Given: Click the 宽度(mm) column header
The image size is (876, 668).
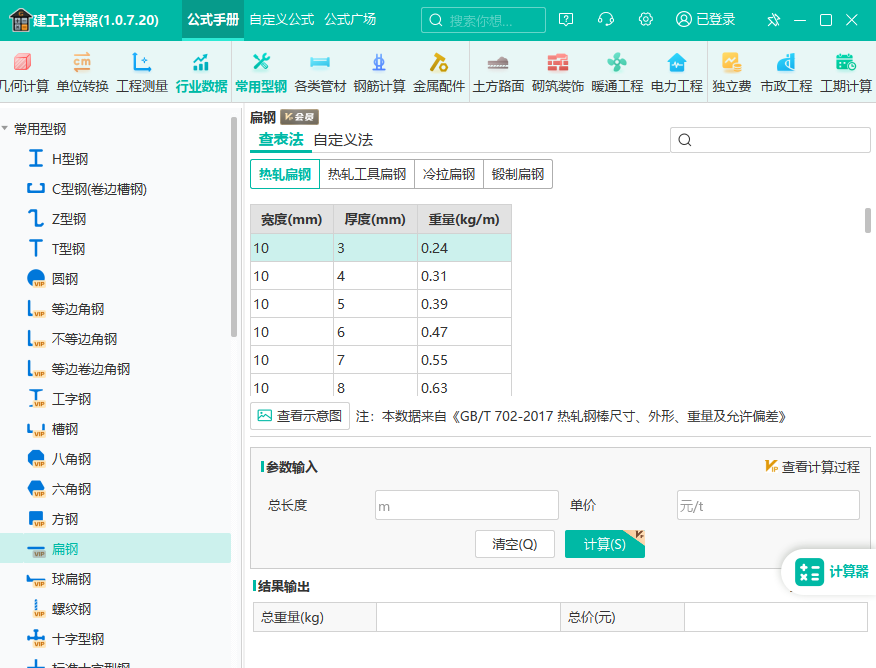Looking at the screenshot, I should tap(292, 220).
